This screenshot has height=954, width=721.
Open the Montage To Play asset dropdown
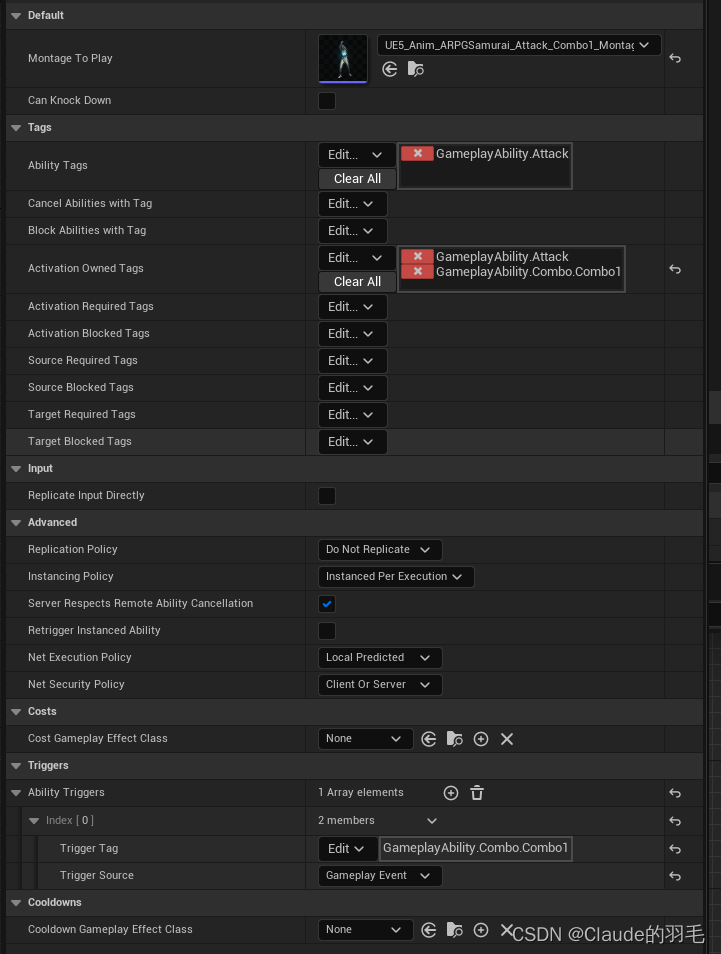pos(519,45)
